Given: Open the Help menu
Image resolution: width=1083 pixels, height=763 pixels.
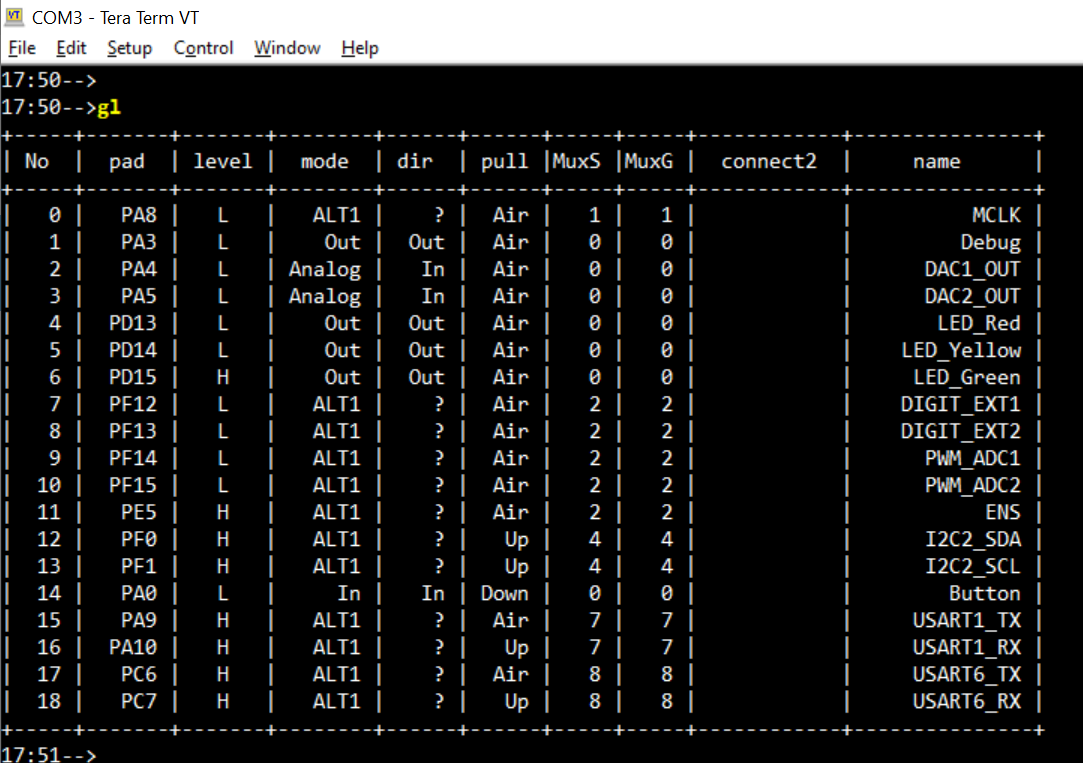Looking at the screenshot, I should 360,48.
